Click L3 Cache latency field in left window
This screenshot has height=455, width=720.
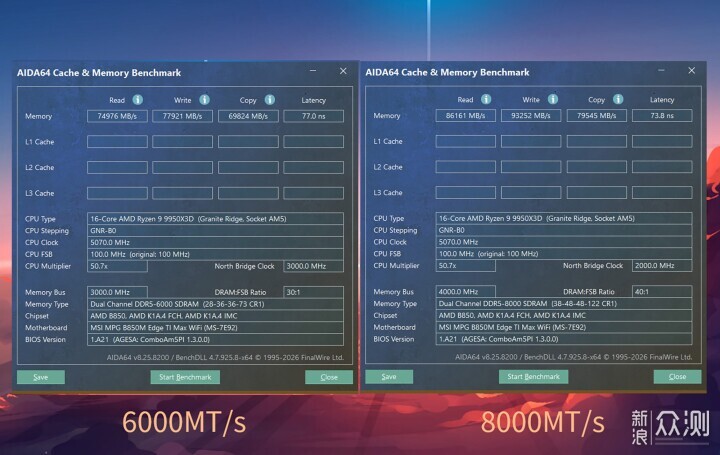click(x=314, y=193)
